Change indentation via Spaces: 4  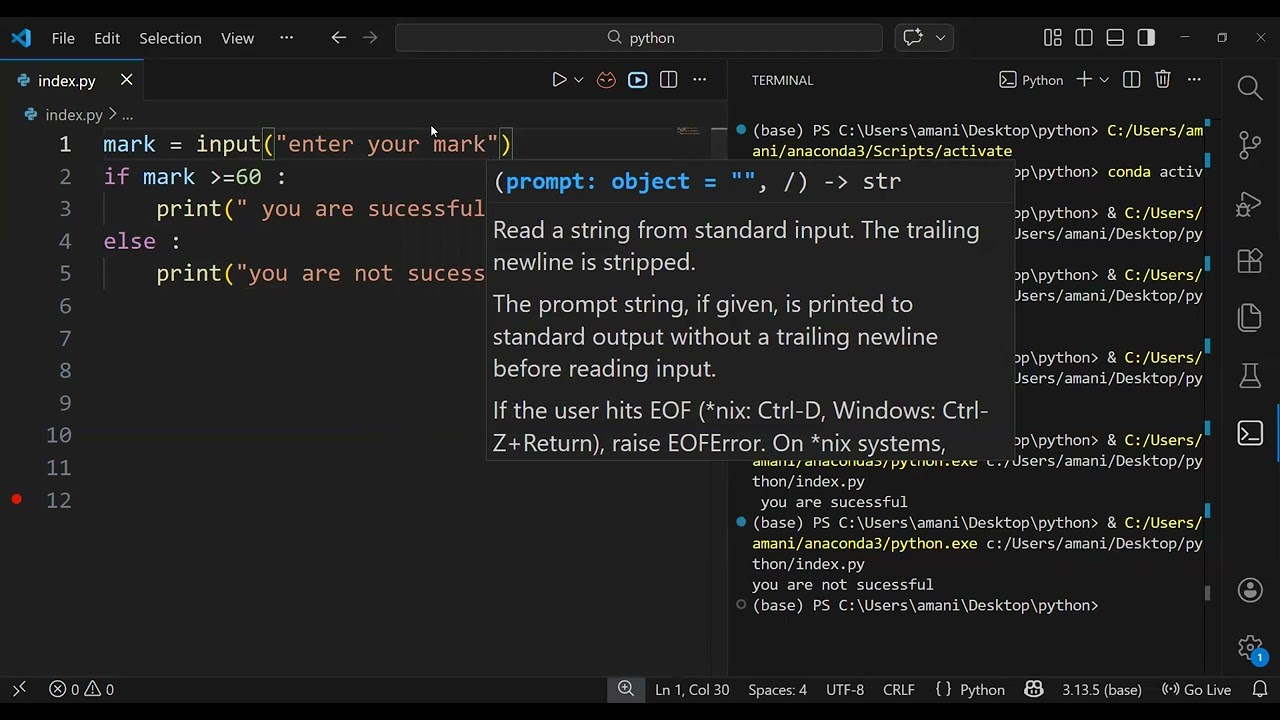pyautogui.click(x=777, y=690)
